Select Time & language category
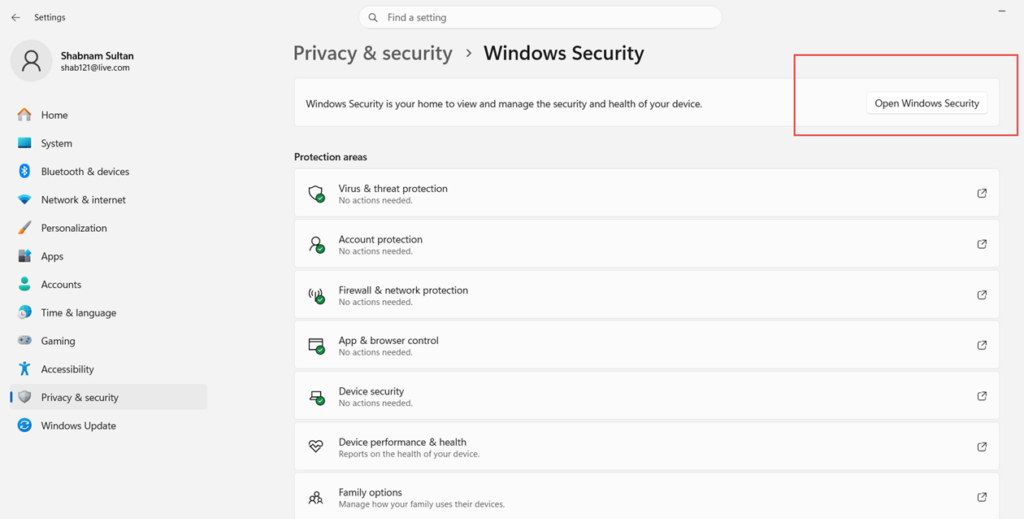Viewport: 1024px width, 519px height. (x=108, y=313)
